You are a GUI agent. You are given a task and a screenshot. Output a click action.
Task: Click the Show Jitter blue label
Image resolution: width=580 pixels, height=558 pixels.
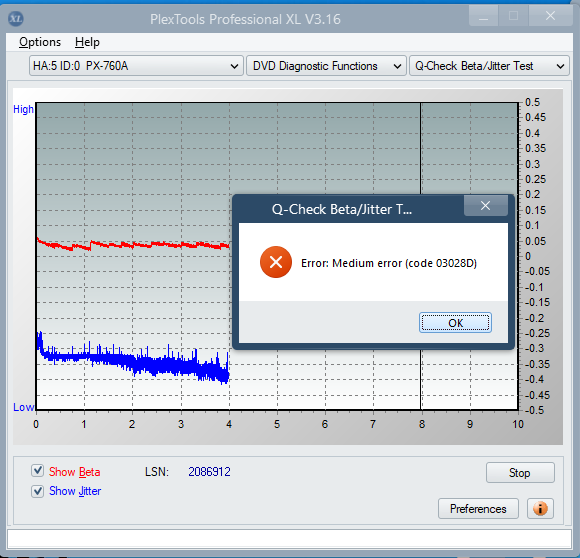tap(75, 491)
